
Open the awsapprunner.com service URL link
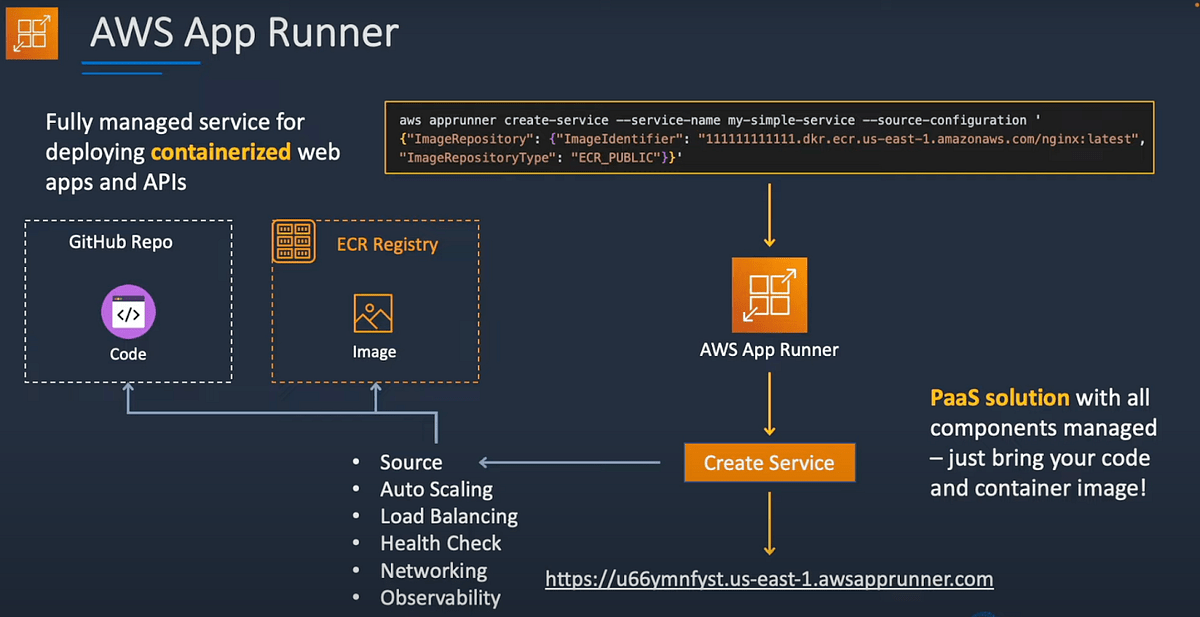768,579
